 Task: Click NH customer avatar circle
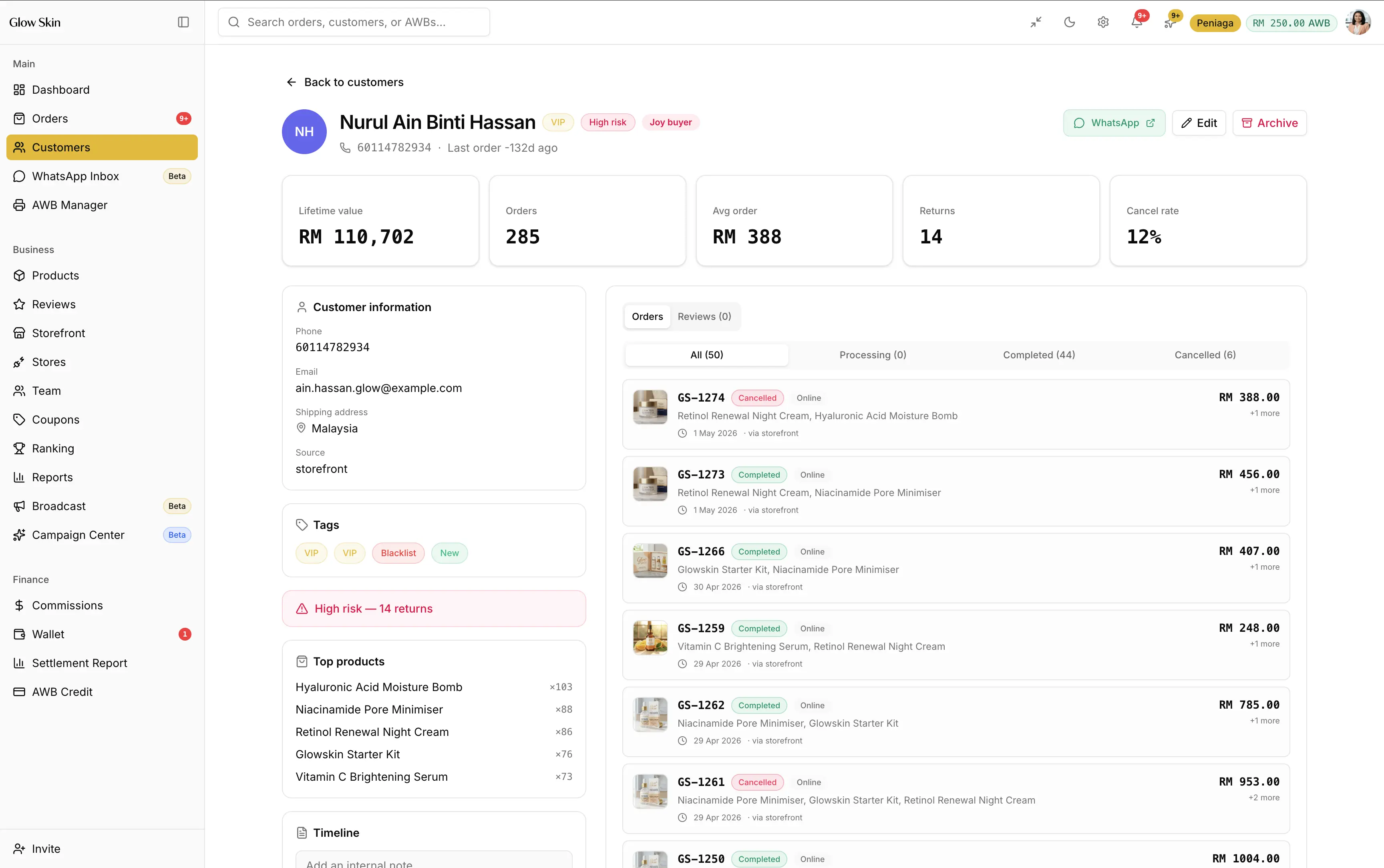point(304,131)
